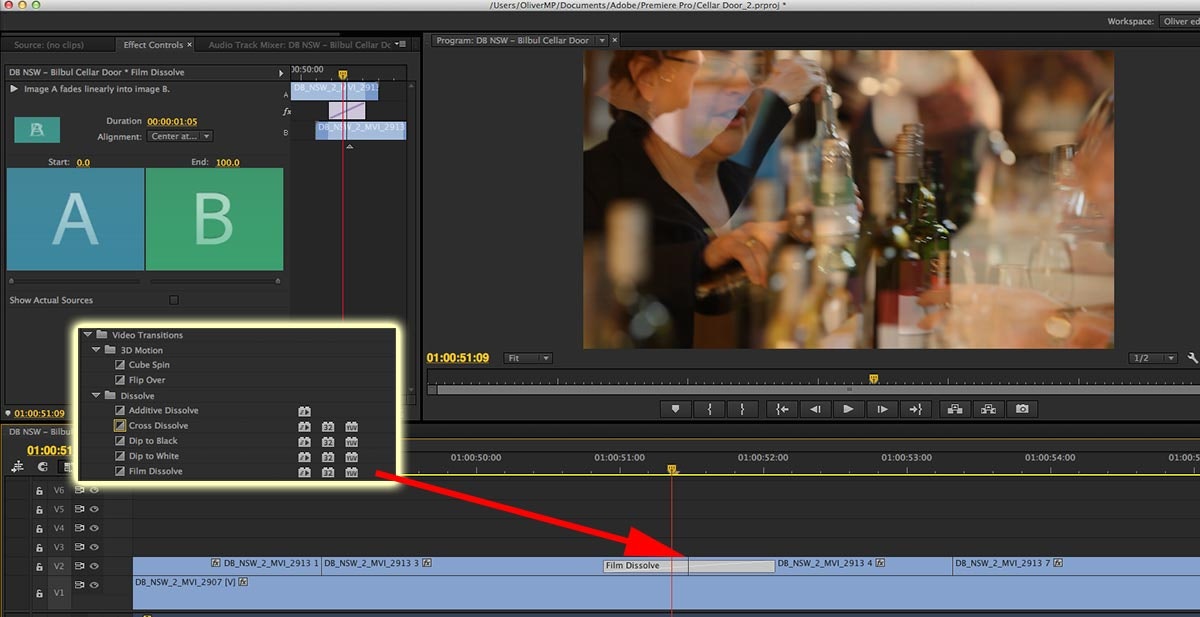Toggle the lock on track V4
This screenshot has width=1200, height=617.
(40, 528)
